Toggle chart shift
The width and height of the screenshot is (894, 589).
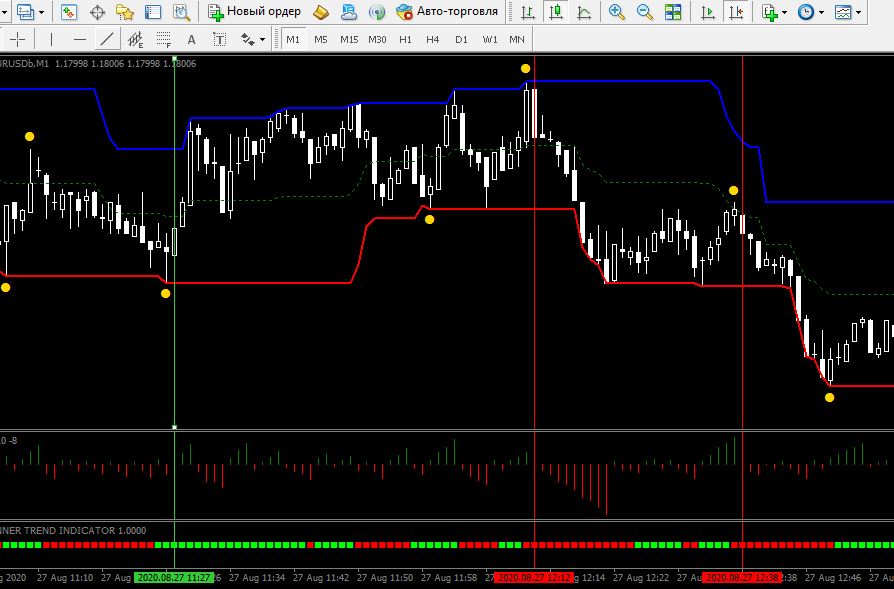(736, 11)
